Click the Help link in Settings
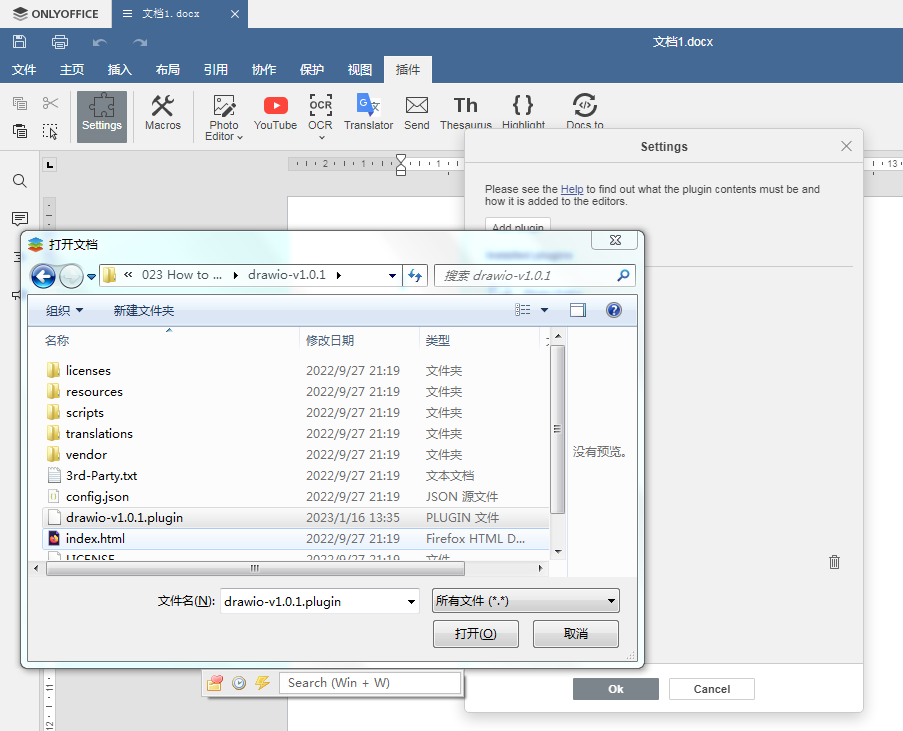Screen dimensions: 903x731 572,189
